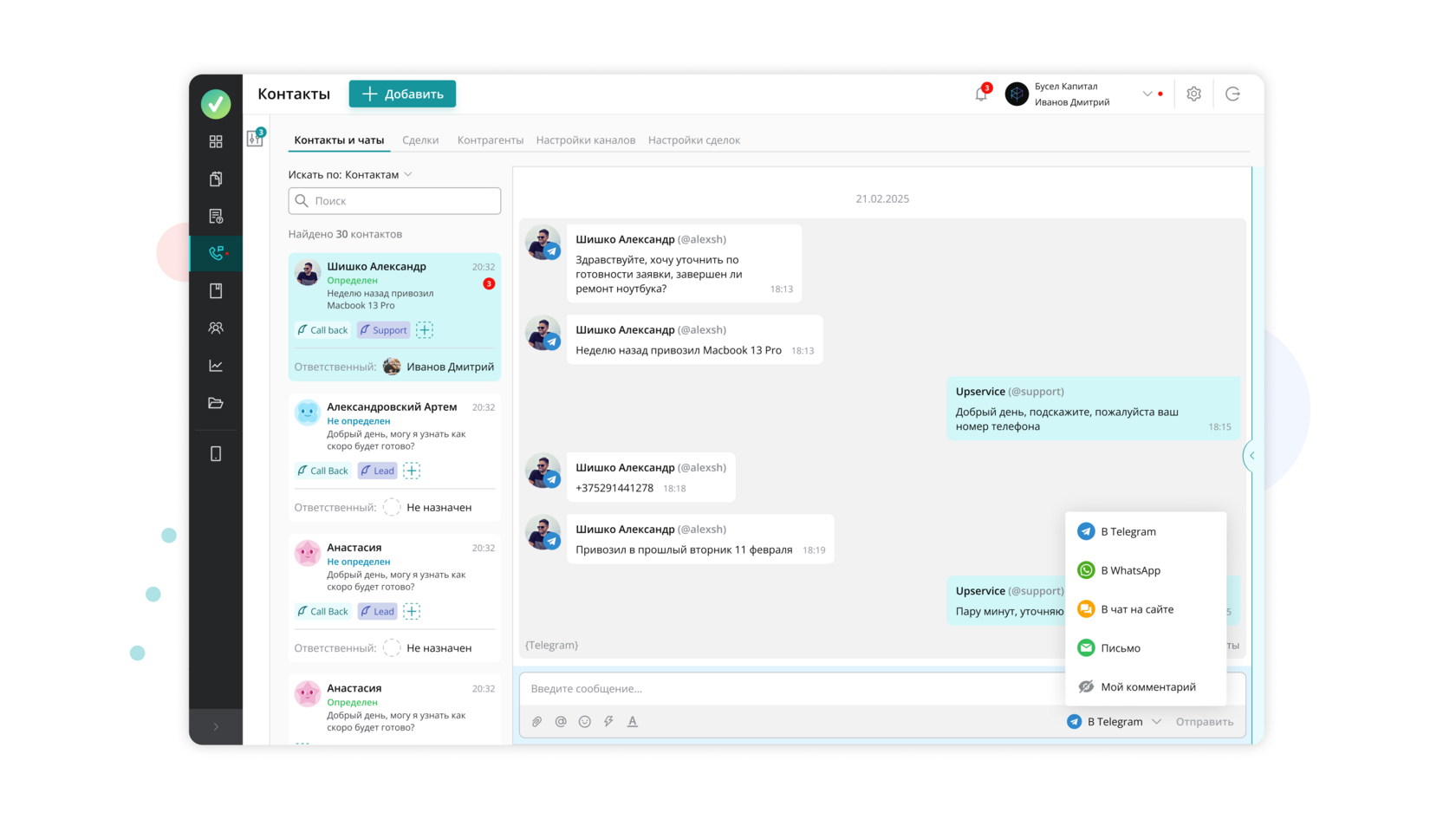Viewport: 1456px width, 819px height.
Task: Click the Контакты page heading
Action: point(294,94)
